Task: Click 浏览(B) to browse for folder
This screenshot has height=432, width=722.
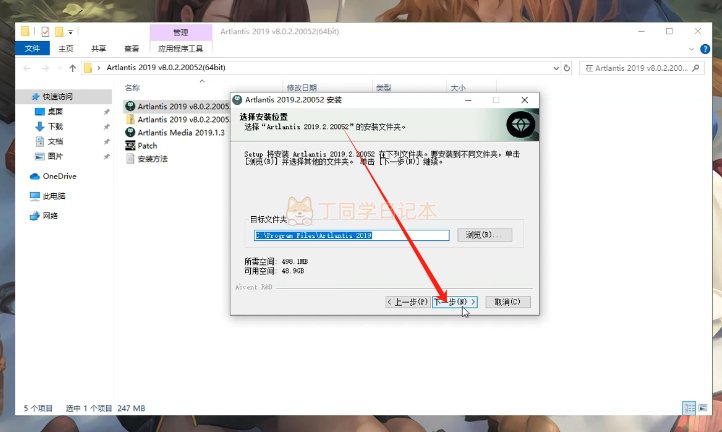Action: point(485,235)
